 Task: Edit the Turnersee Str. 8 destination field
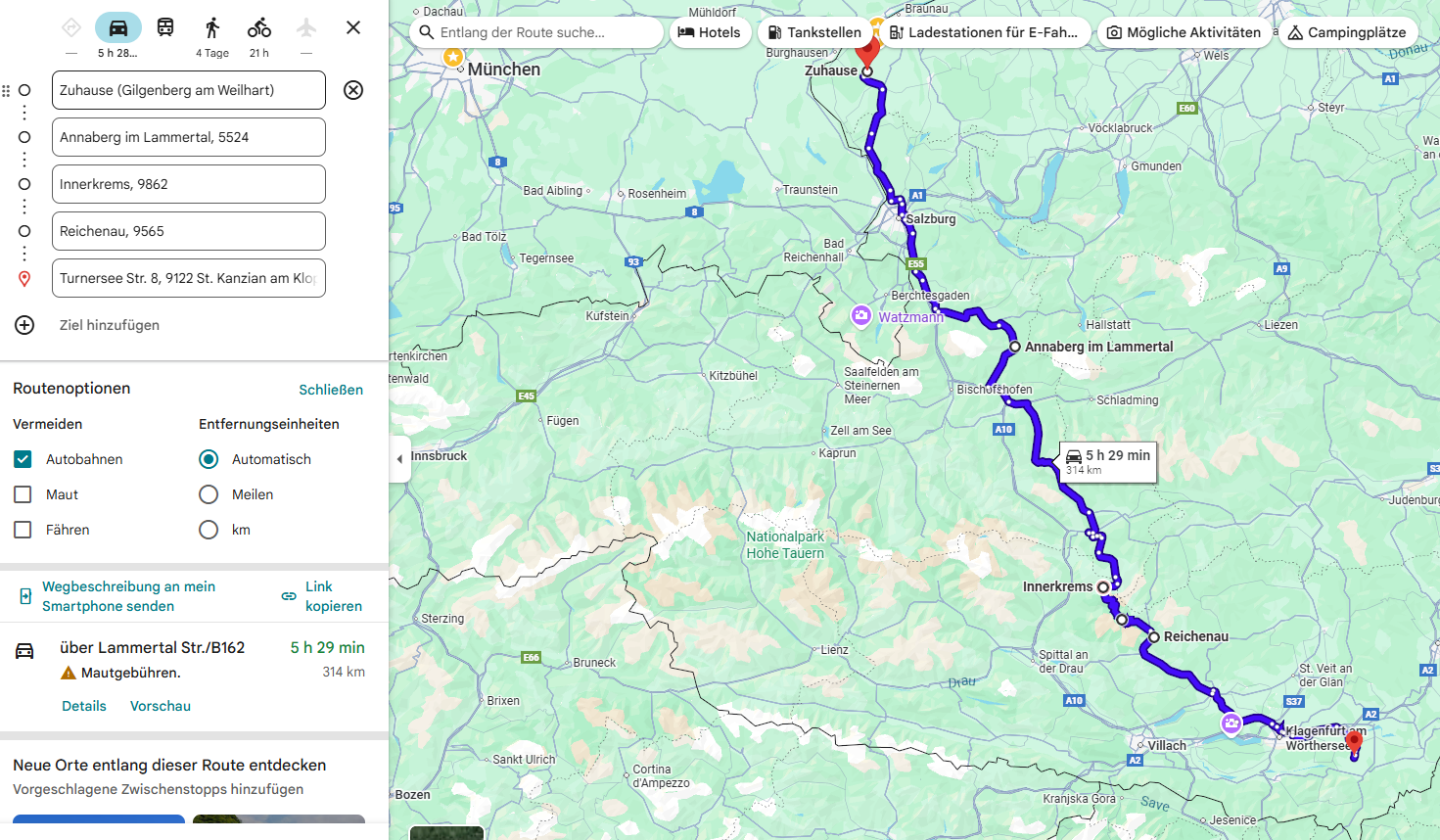(189, 278)
